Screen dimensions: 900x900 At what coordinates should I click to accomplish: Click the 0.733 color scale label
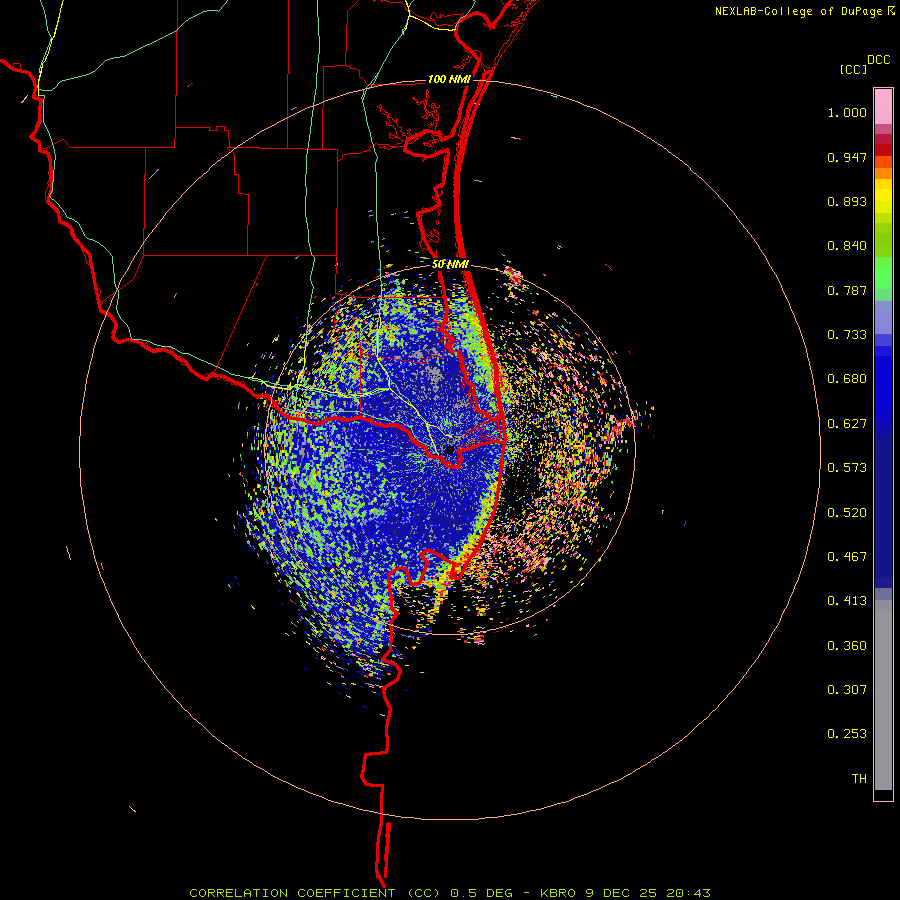[x=847, y=335]
